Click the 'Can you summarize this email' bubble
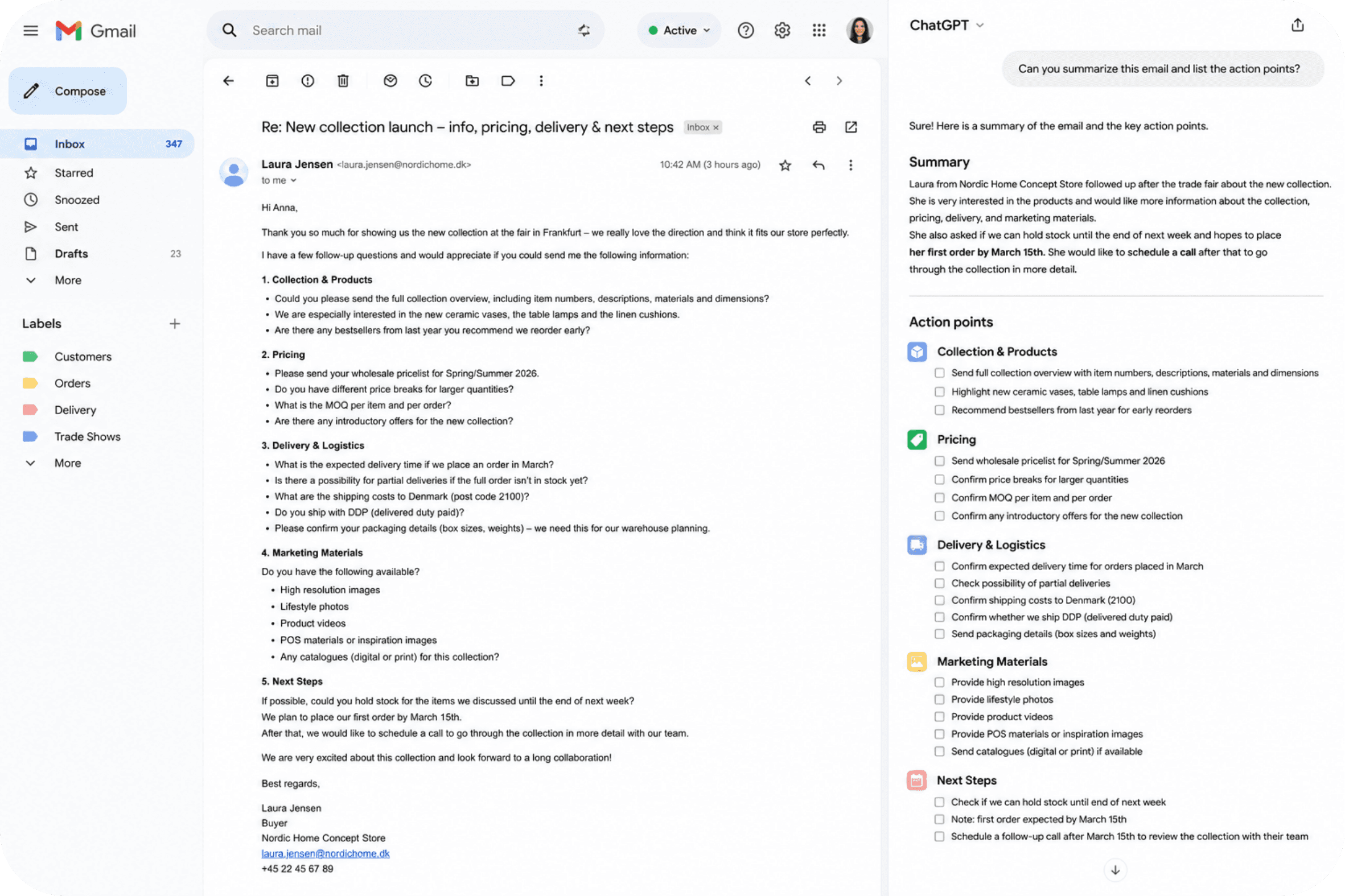1345x896 pixels. [1162, 69]
